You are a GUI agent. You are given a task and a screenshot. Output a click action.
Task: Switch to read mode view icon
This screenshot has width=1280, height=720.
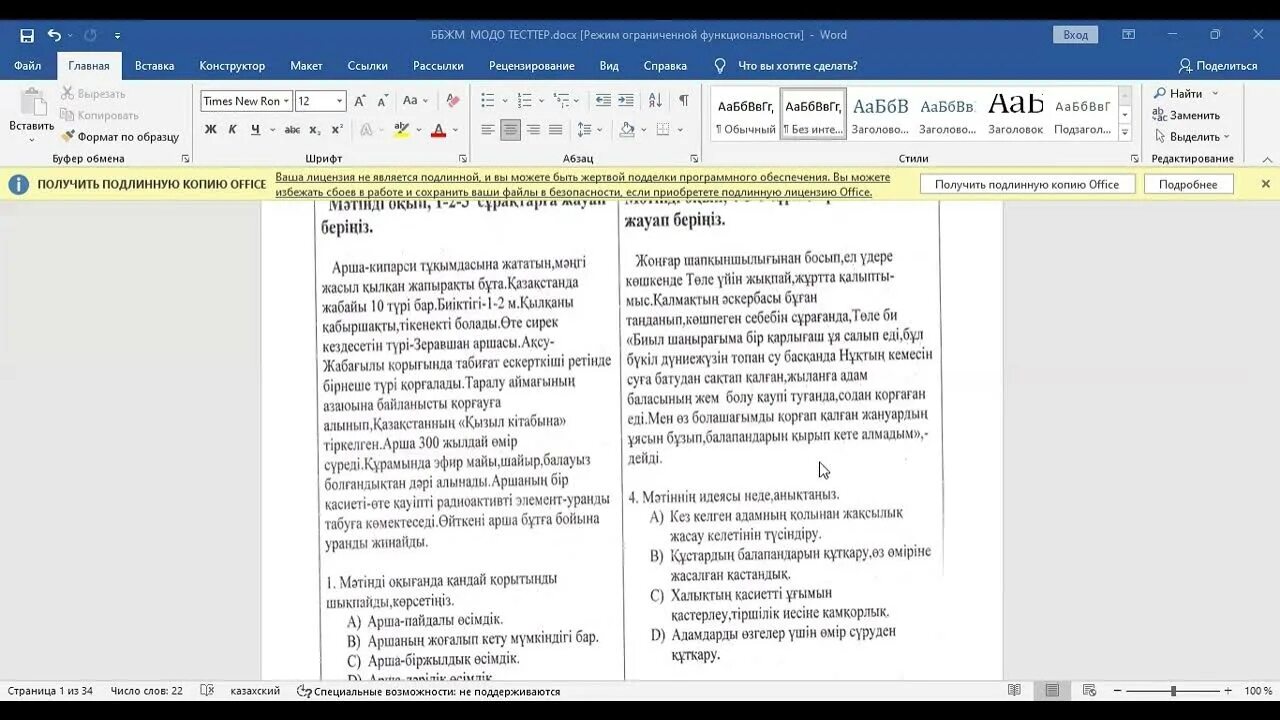(x=1015, y=691)
